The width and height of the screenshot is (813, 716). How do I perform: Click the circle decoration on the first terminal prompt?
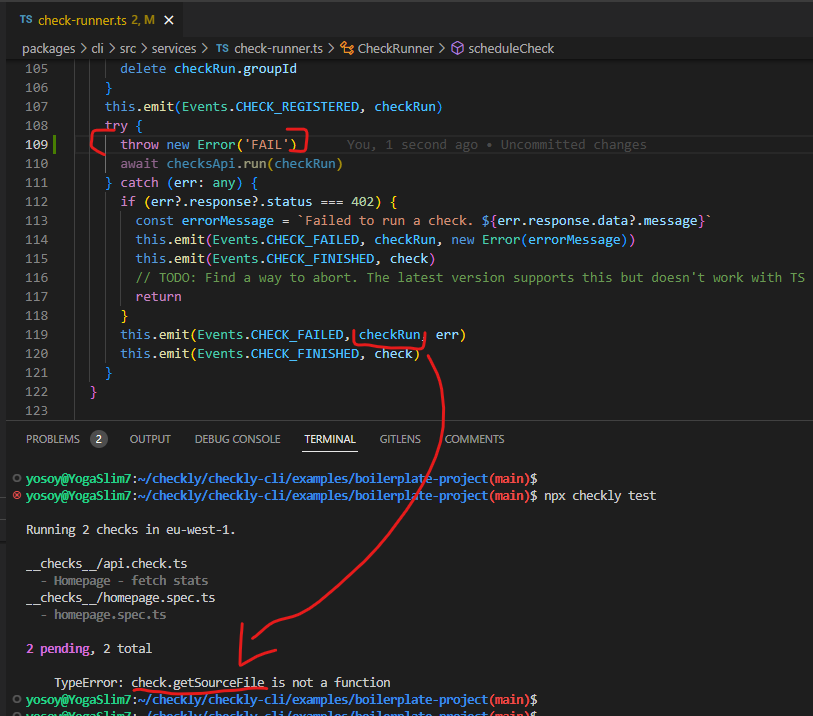click(x=17, y=479)
